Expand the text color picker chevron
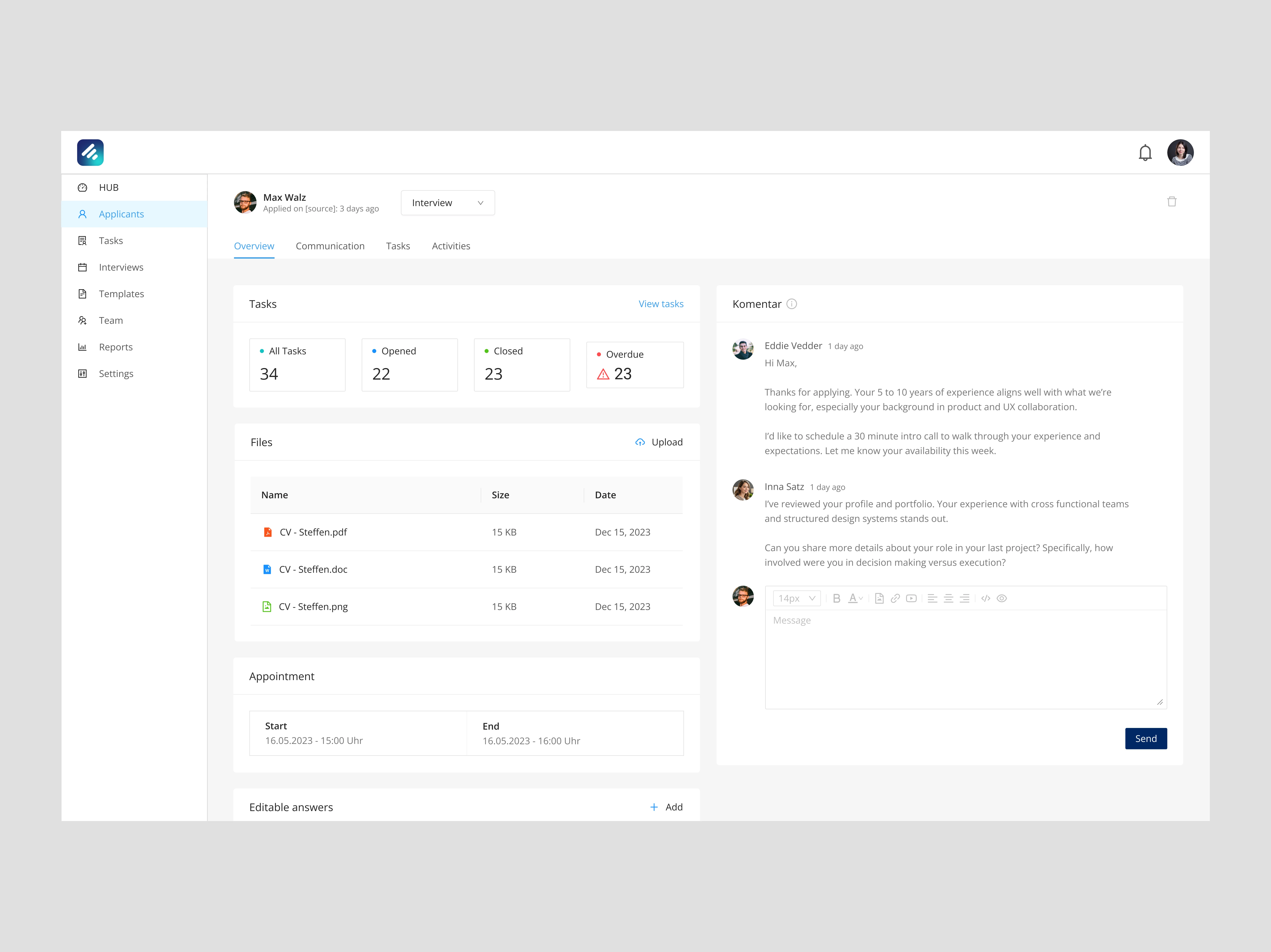This screenshot has width=1271, height=952. click(861, 598)
